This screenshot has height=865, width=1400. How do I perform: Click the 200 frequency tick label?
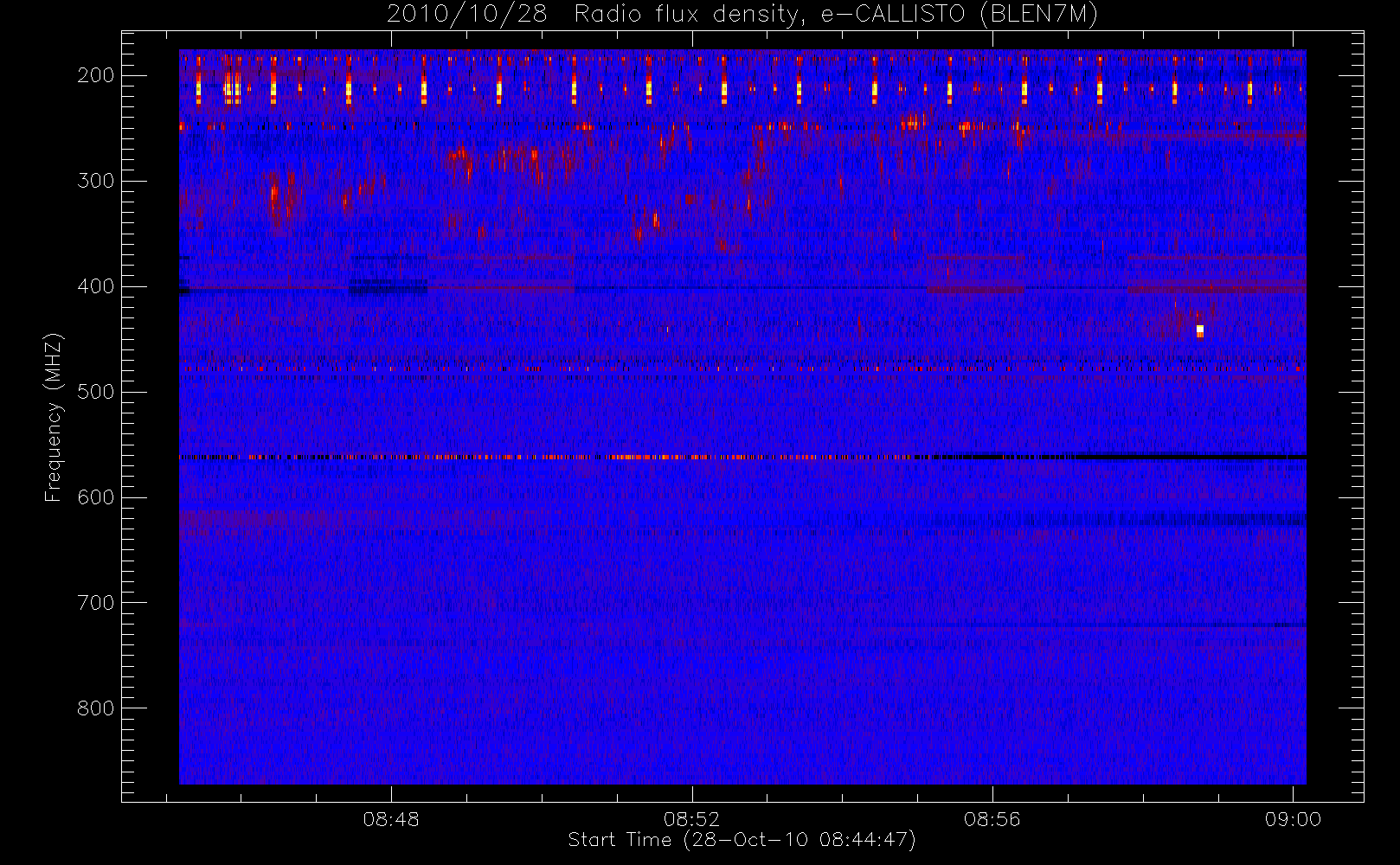coord(96,75)
